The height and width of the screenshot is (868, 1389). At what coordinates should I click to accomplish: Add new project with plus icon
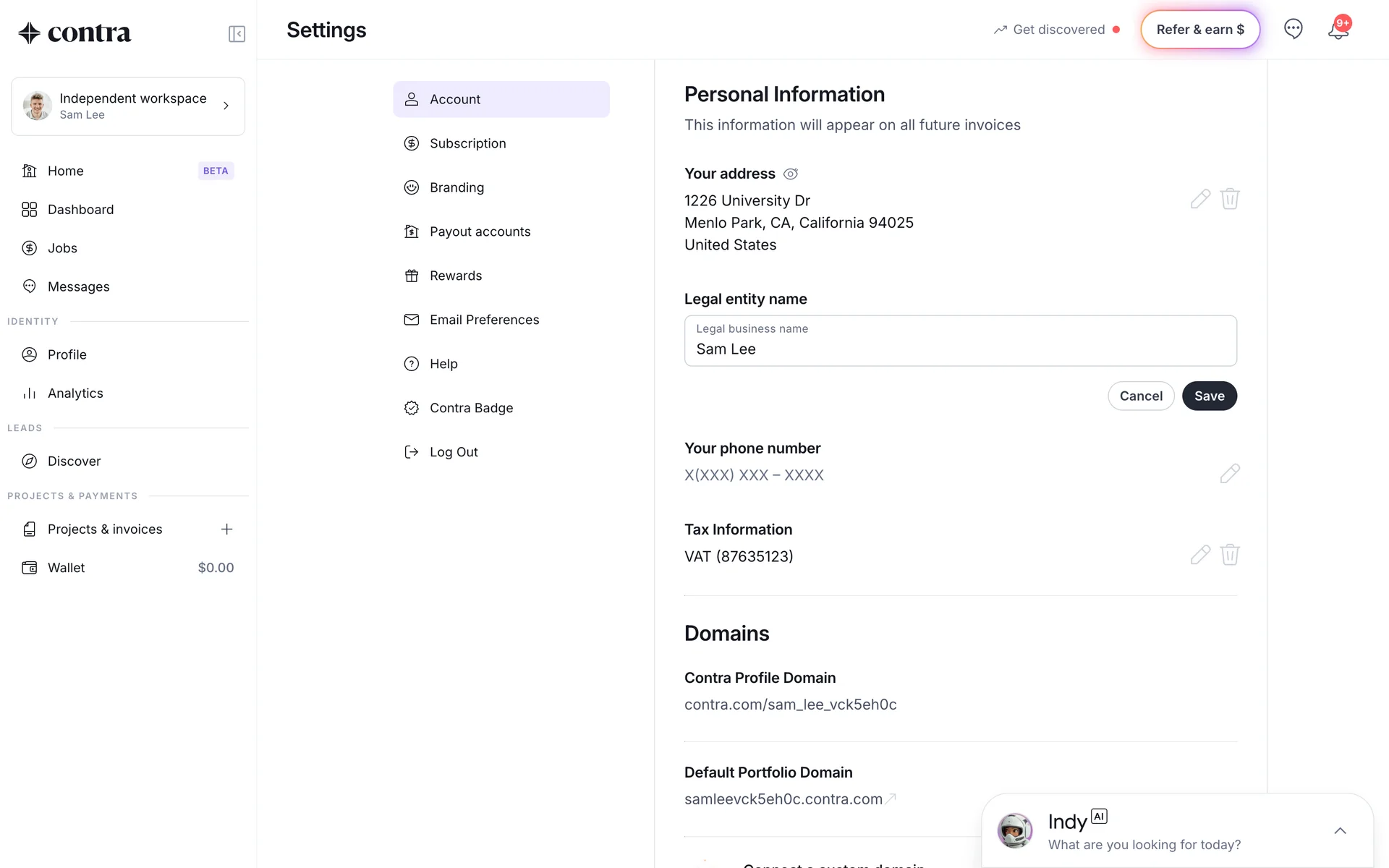tap(226, 529)
